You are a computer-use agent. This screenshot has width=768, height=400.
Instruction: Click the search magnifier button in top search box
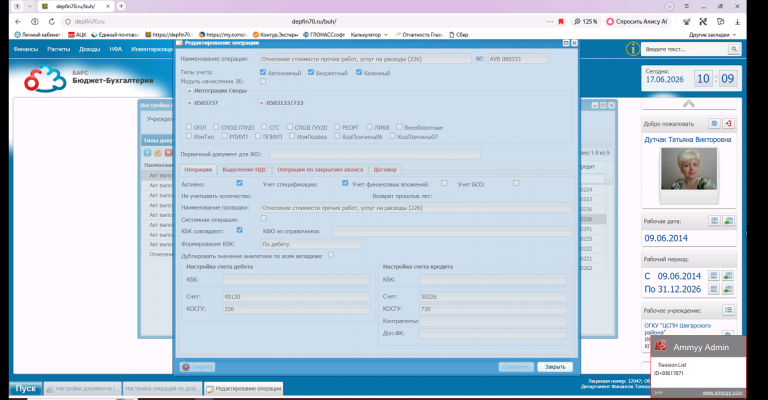(734, 49)
